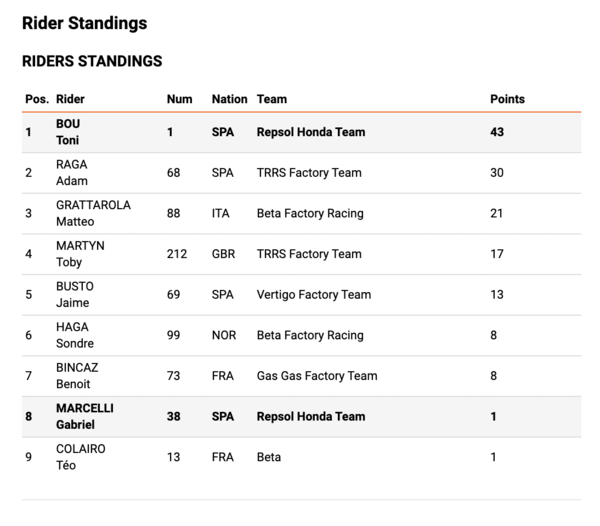Click the Pos. column header
The width and height of the screenshot is (600, 526).
click(x=37, y=99)
